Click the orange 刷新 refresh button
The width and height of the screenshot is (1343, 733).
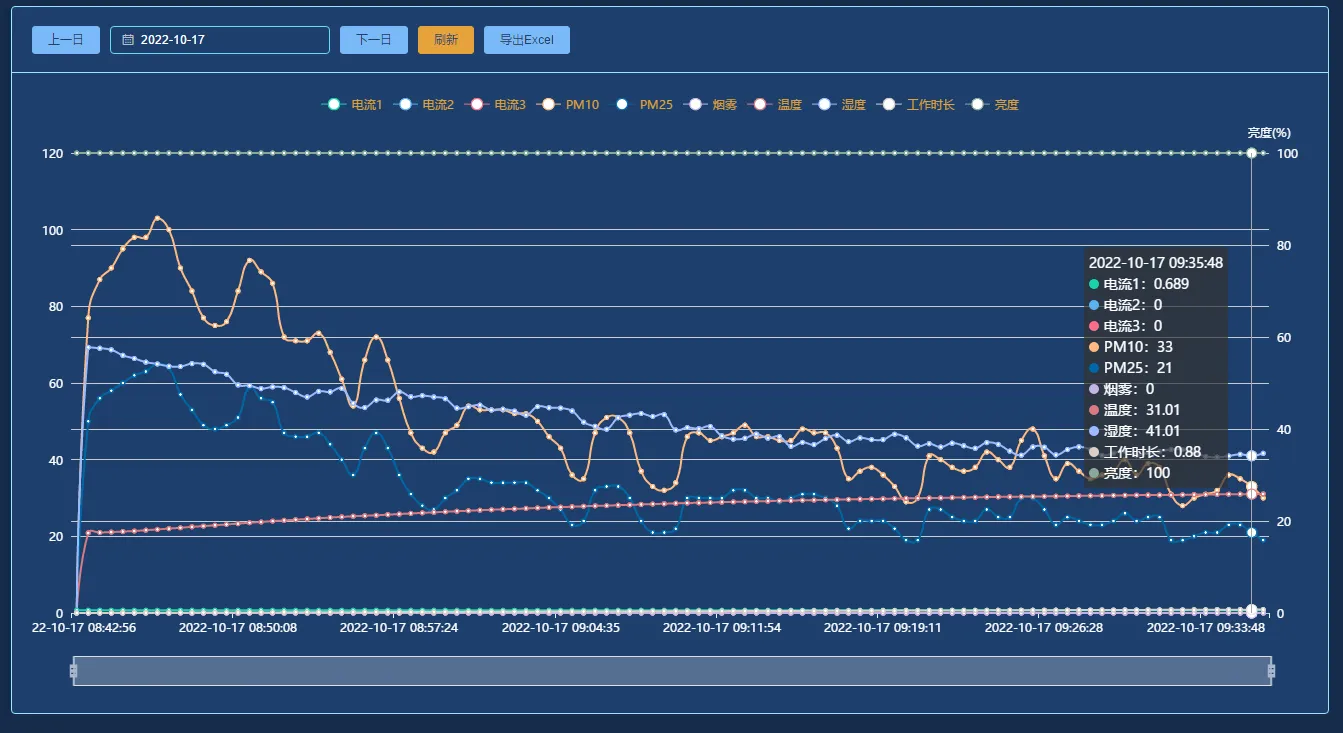(446, 40)
